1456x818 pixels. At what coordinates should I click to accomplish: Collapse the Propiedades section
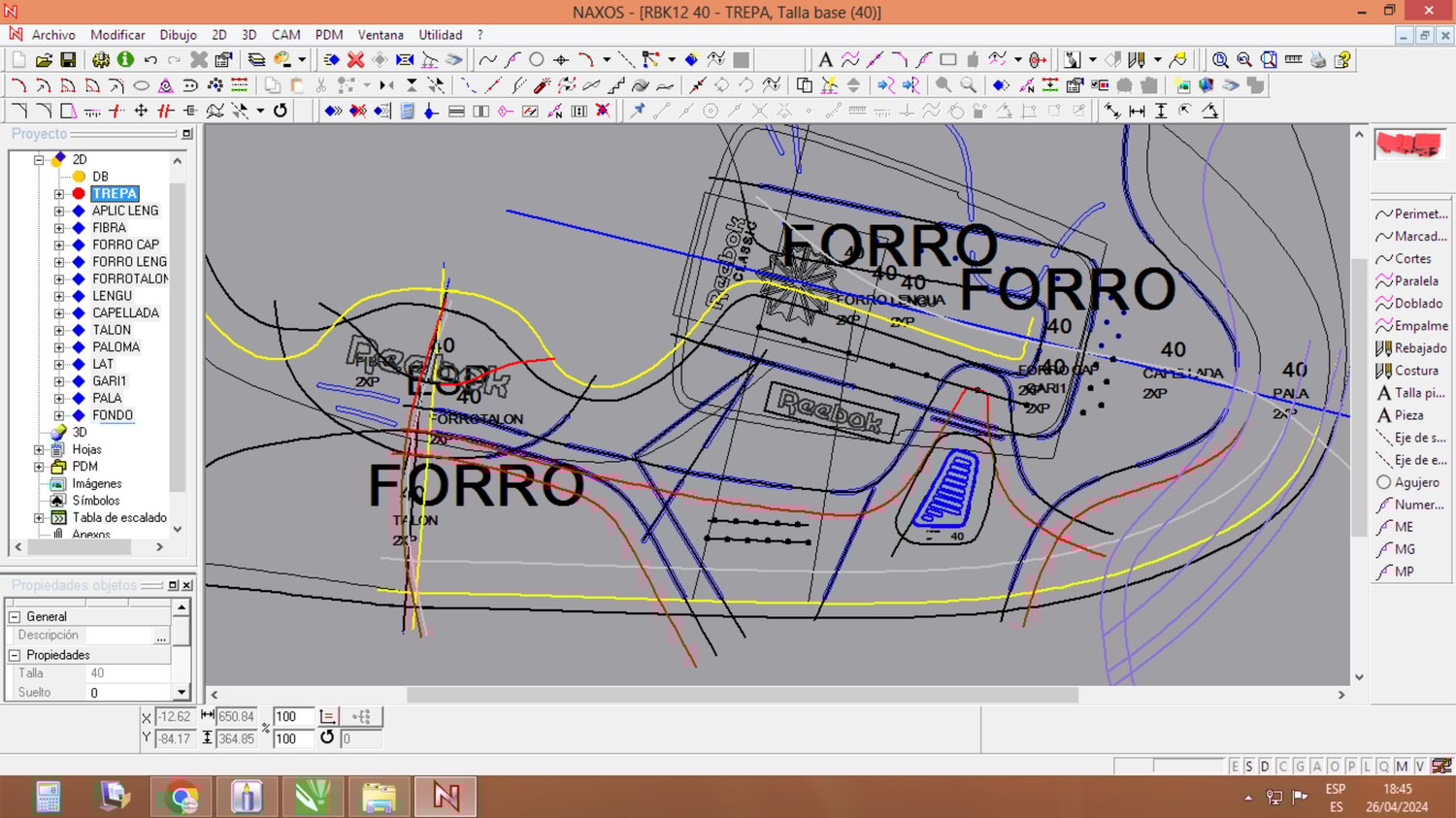[15, 655]
